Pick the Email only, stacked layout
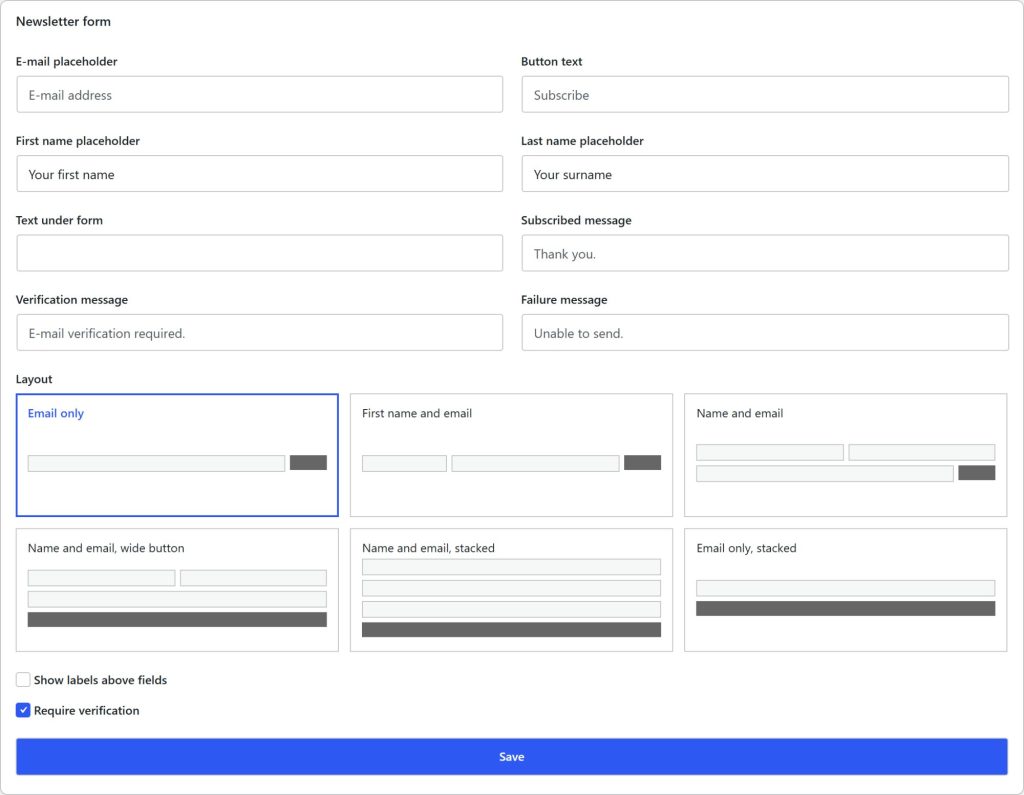Image resolution: width=1024 pixels, height=795 pixels. [x=846, y=590]
